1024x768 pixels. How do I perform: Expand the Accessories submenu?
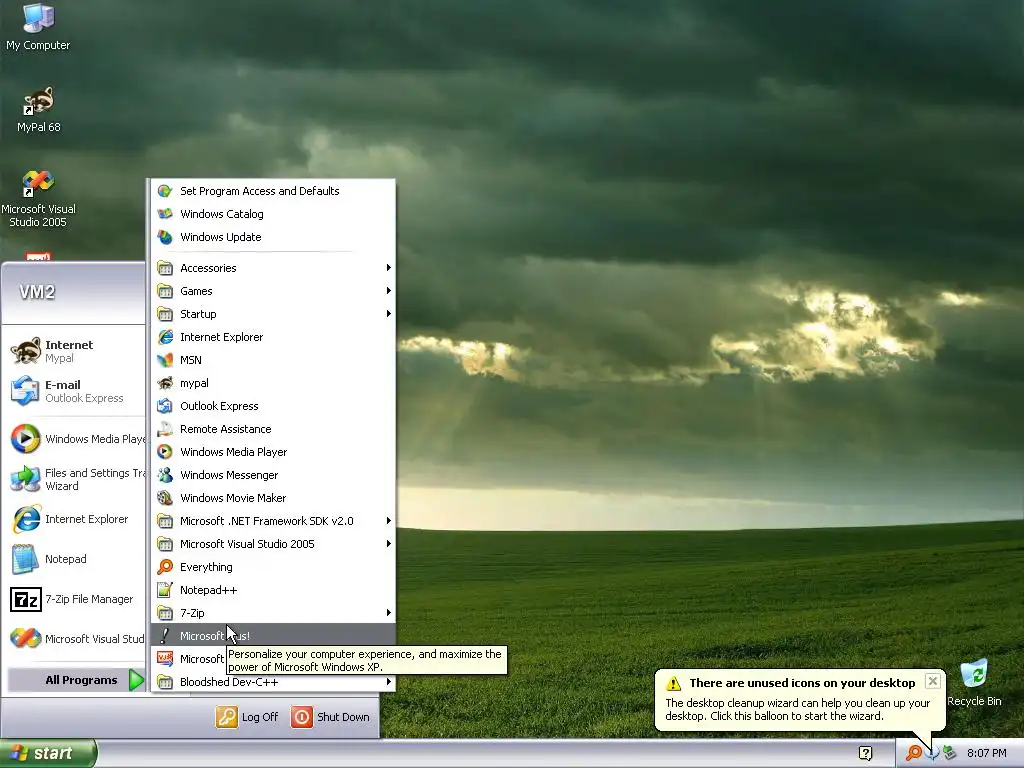point(273,268)
